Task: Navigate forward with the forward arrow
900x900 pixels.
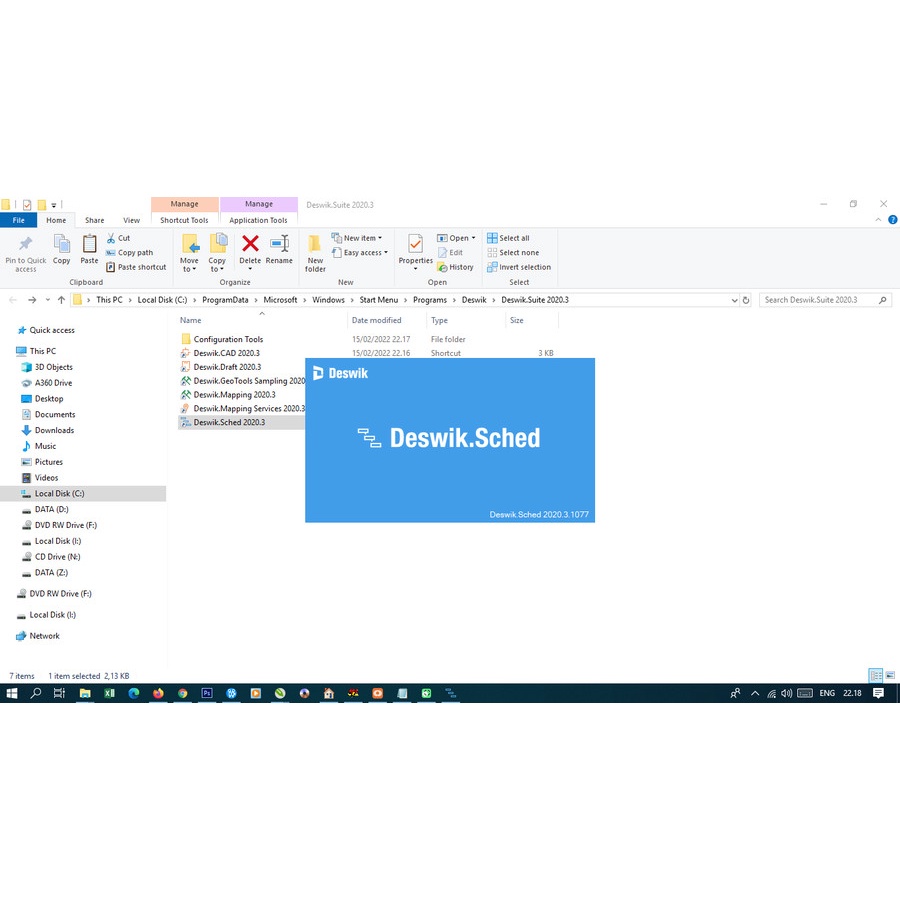Action: coord(32,300)
